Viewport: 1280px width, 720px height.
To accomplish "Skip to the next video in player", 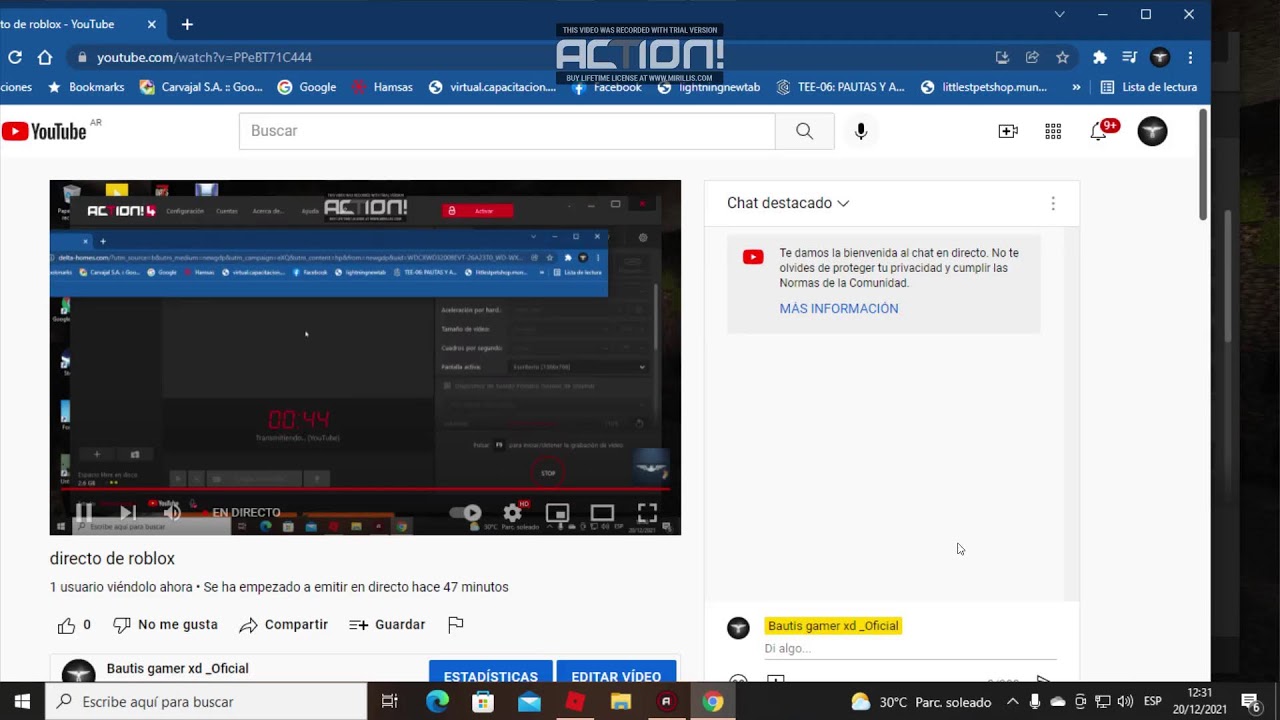I will point(128,513).
